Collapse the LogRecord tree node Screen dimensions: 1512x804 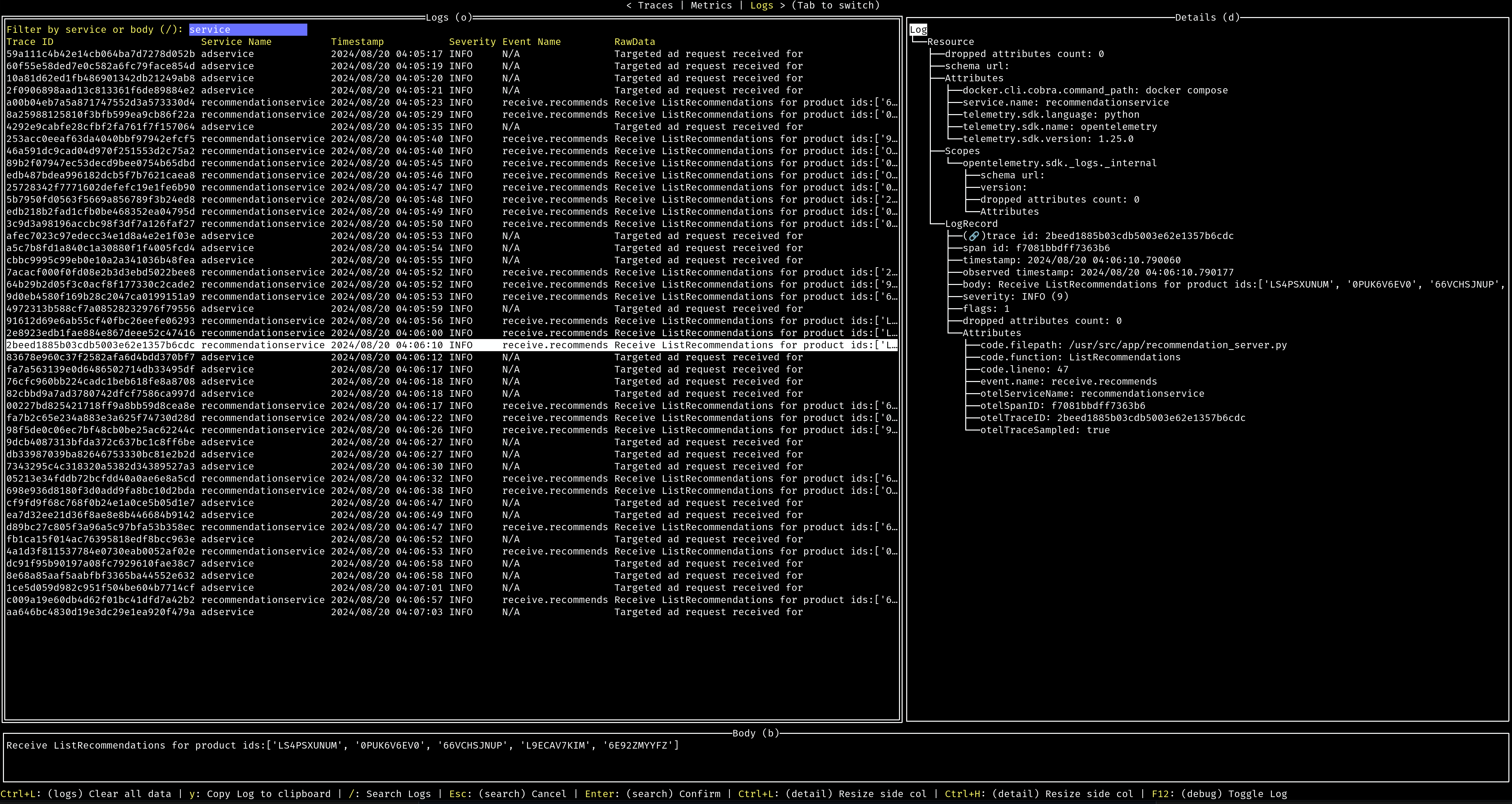(x=971, y=224)
